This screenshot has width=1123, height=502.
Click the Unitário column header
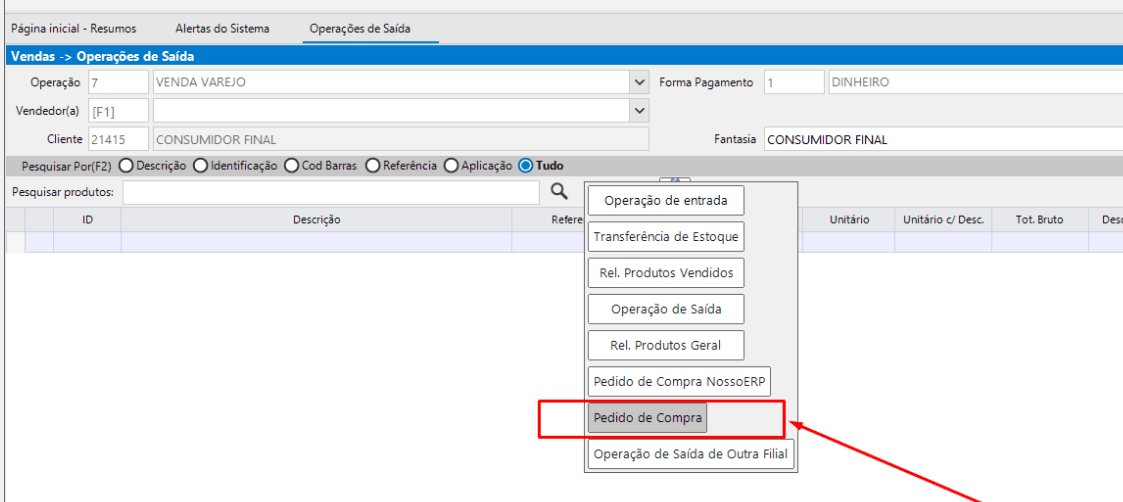[x=849, y=220]
